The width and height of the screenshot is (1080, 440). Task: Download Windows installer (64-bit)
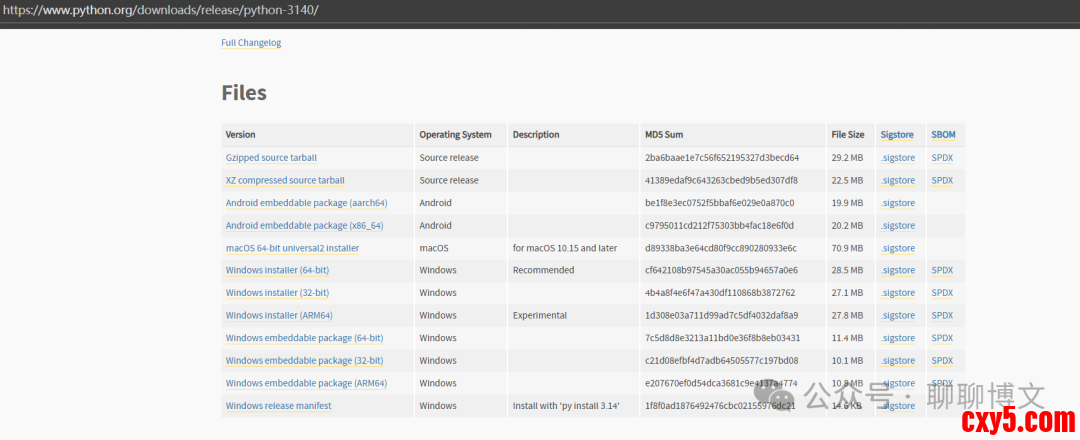tap(277, 270)
